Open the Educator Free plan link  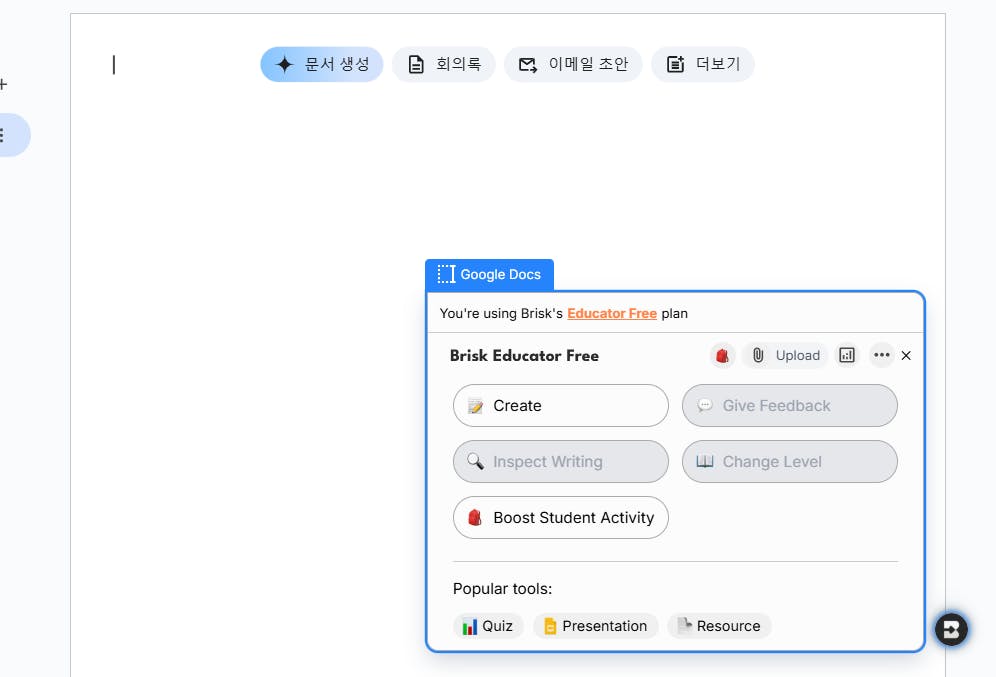612,313
